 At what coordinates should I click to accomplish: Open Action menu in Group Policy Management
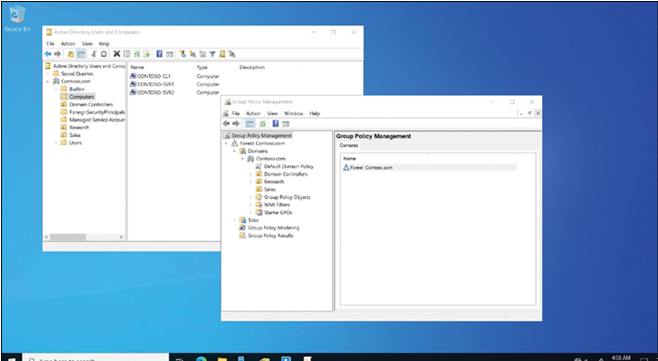253,113
